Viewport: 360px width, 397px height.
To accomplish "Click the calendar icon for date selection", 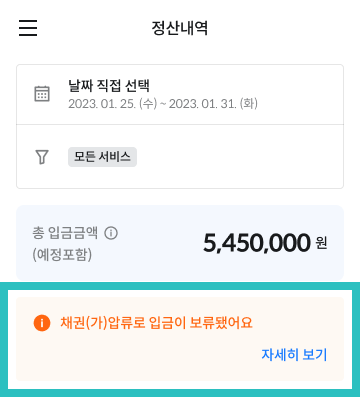I will (x=42, y=94).
